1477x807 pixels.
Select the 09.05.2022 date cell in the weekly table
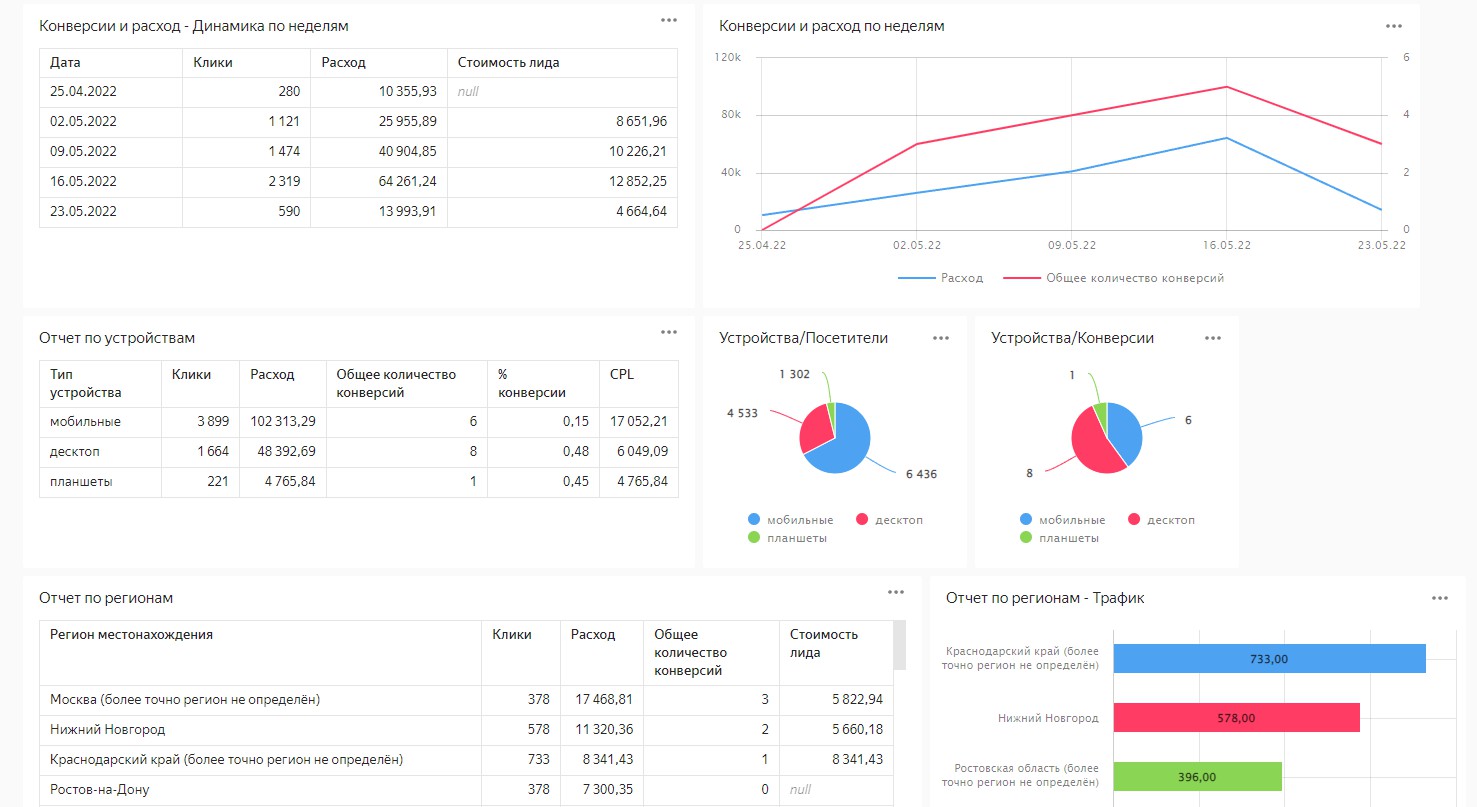tap(111, 152)
